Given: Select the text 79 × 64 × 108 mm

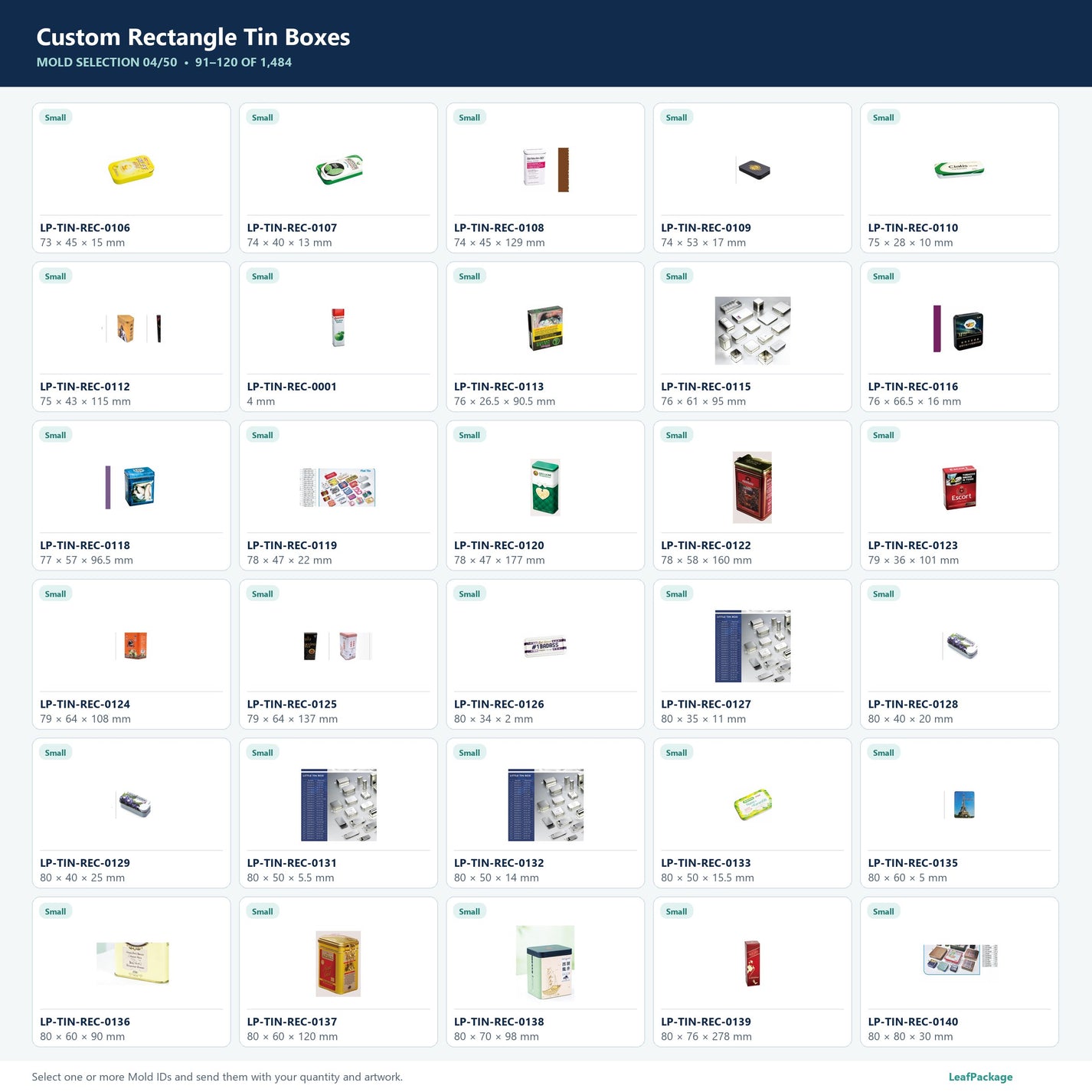Looking at the screenshot, I should [x=85, y=719].
